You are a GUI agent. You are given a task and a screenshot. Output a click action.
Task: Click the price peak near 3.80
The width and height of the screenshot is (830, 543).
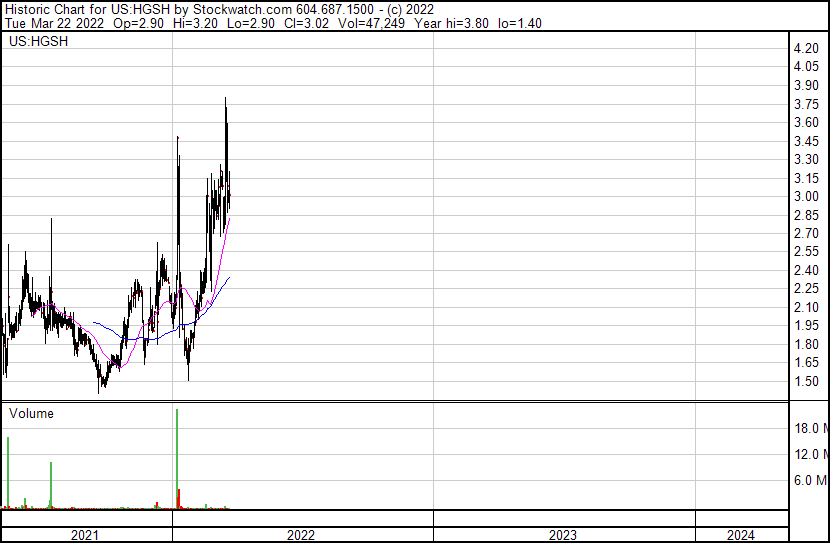click(226, 100)
